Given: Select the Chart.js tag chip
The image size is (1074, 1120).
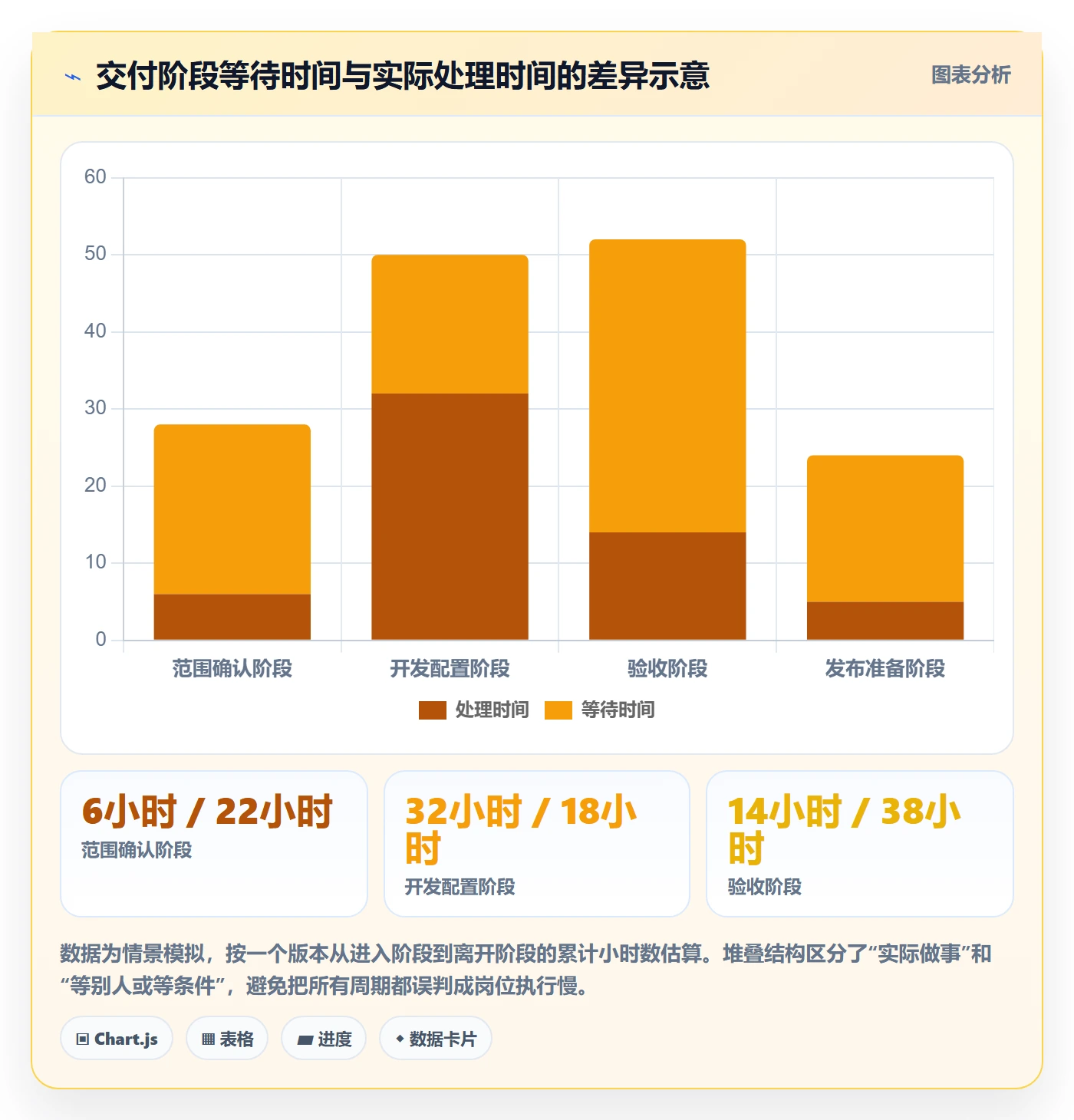Looking at the screenshot, I should (117, 1039).
